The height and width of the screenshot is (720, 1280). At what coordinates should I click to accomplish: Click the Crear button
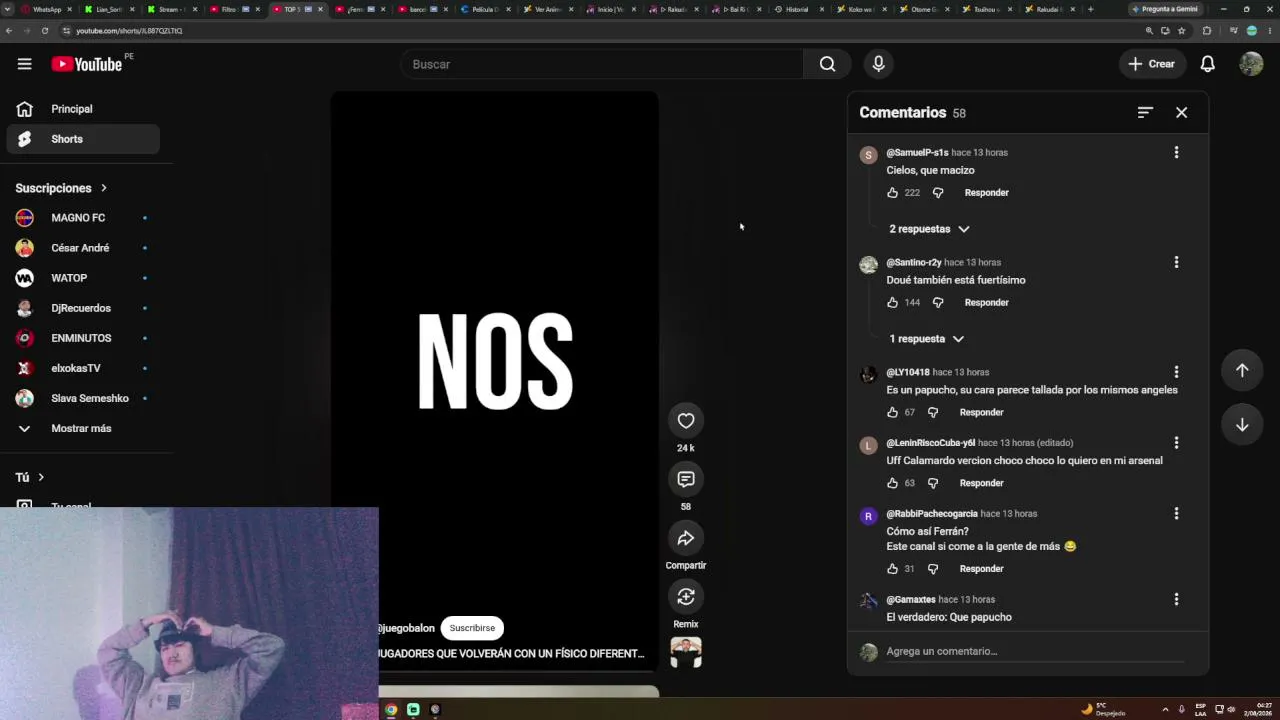(x=1151, y=64)
